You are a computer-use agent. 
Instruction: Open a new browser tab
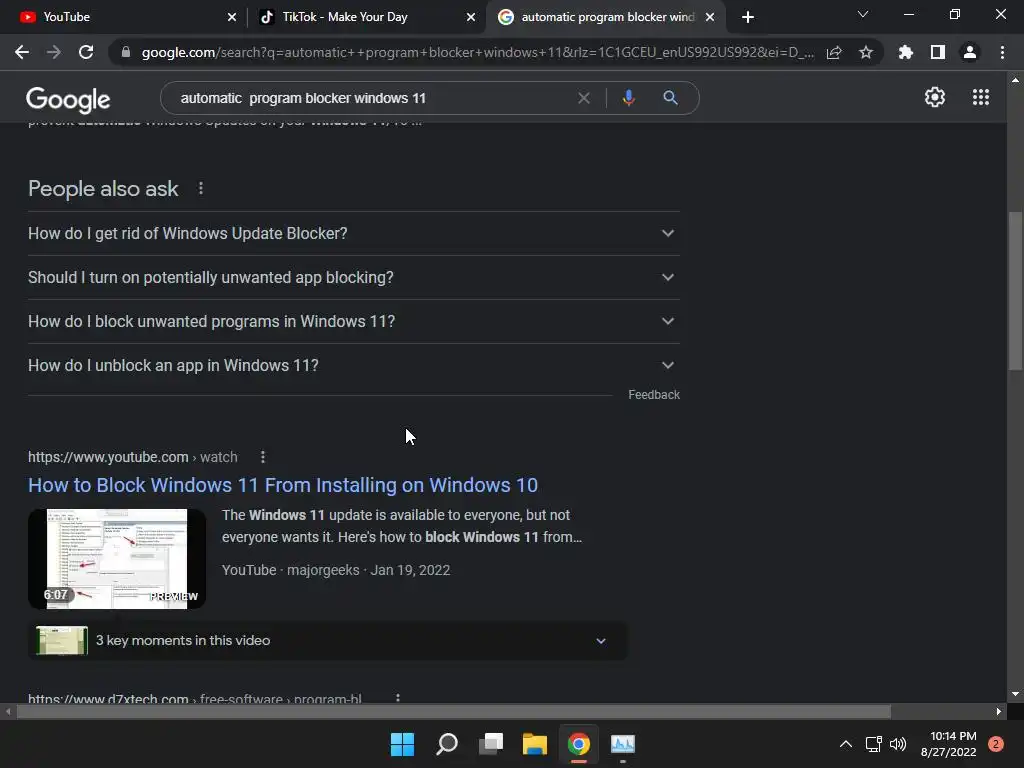pyautogui.click(x=748, y=17)
